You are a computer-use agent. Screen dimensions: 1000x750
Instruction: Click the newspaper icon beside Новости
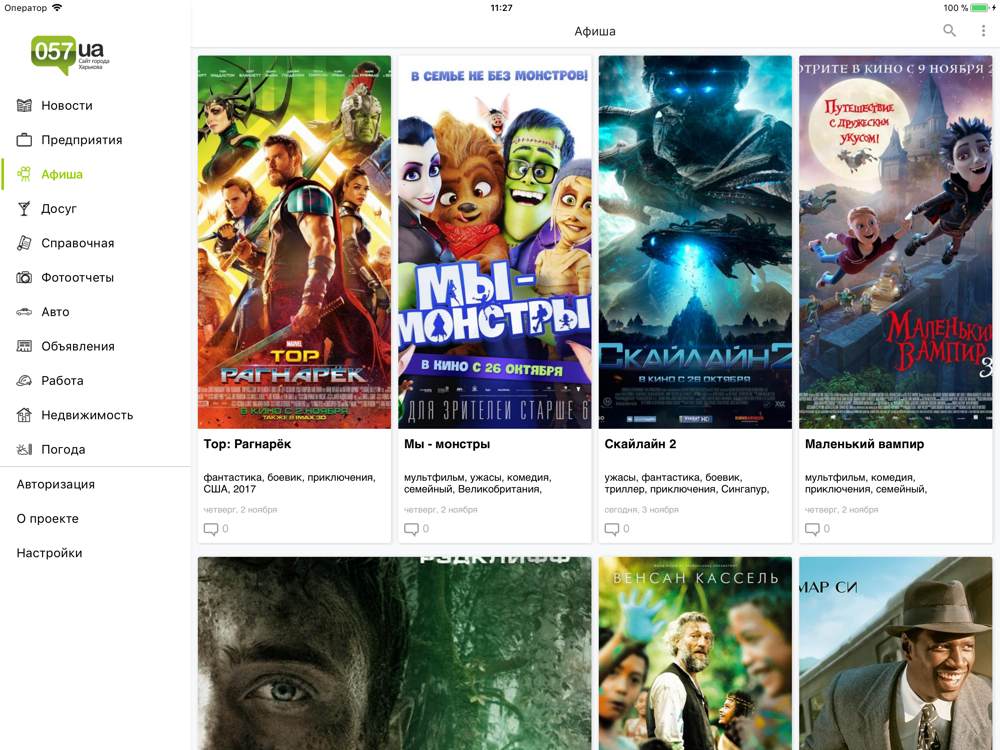pyautogui.click(x=24, y=105)
